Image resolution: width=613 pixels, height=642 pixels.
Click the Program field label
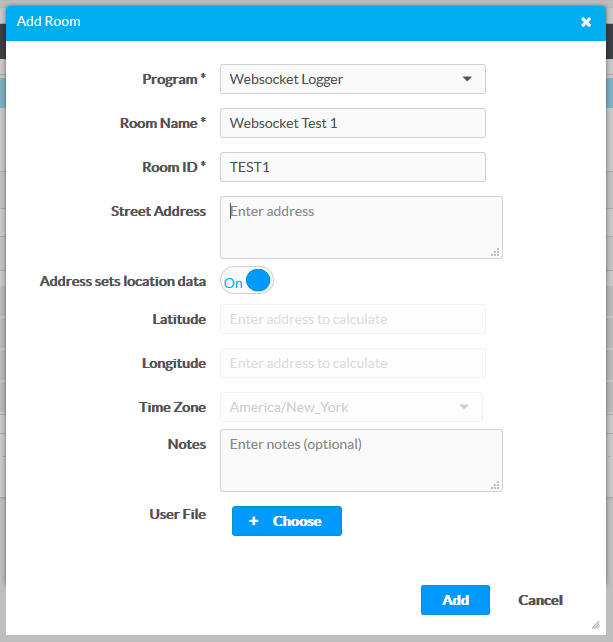(x=174, y=79)
